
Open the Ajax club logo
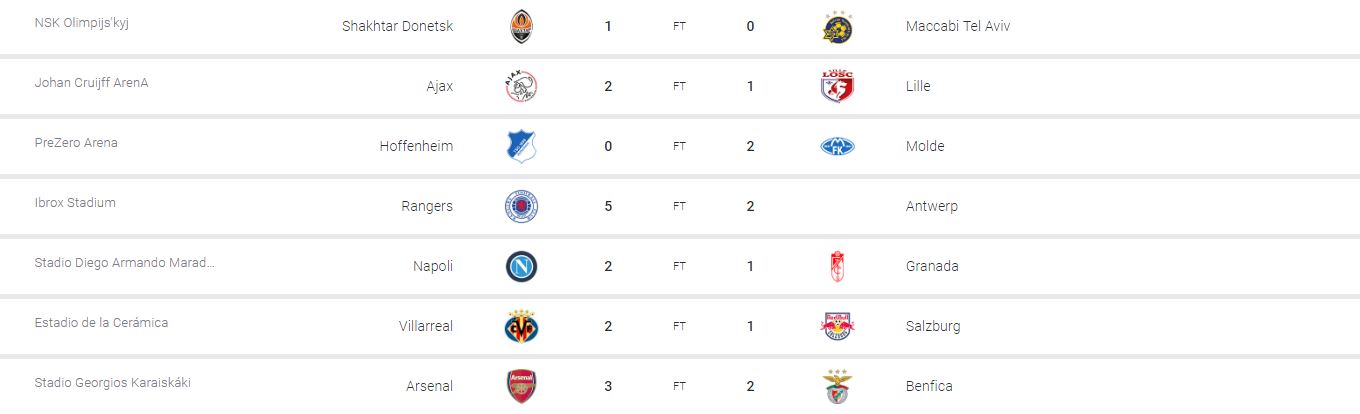click(521, 86)
